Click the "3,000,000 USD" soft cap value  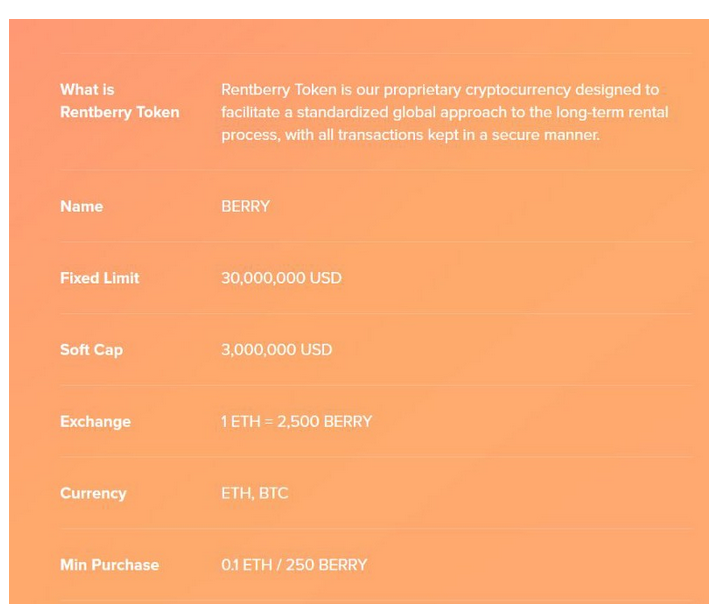[276, 350]
